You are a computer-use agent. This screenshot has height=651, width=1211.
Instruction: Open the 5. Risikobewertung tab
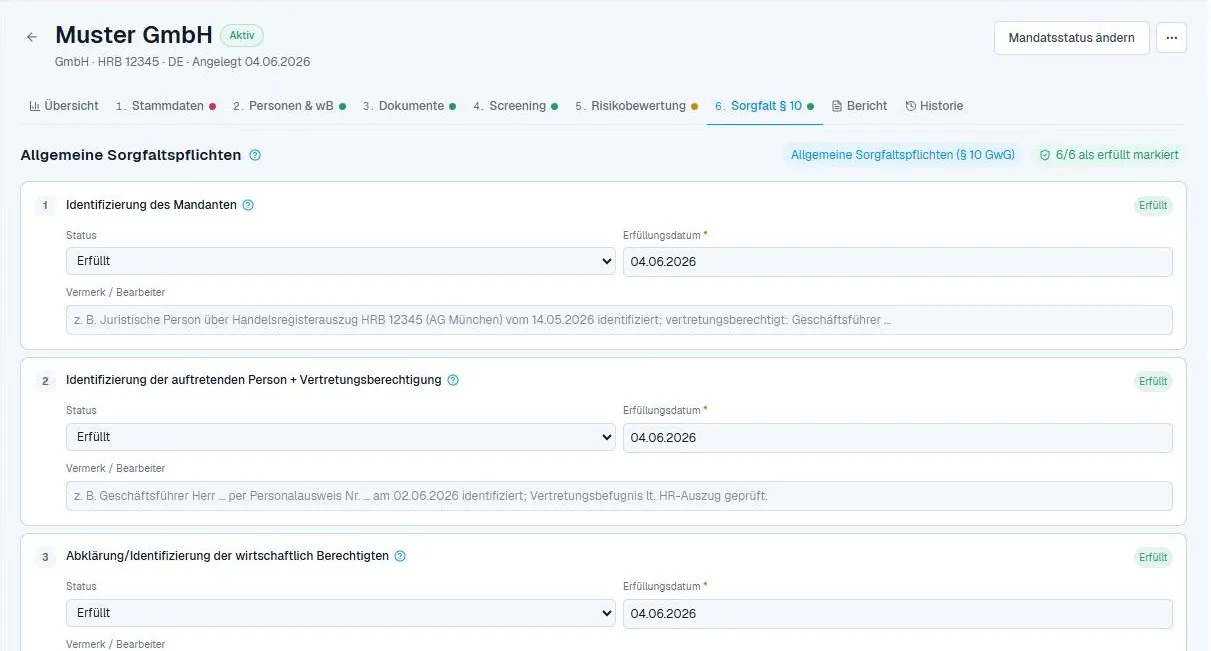636,106
